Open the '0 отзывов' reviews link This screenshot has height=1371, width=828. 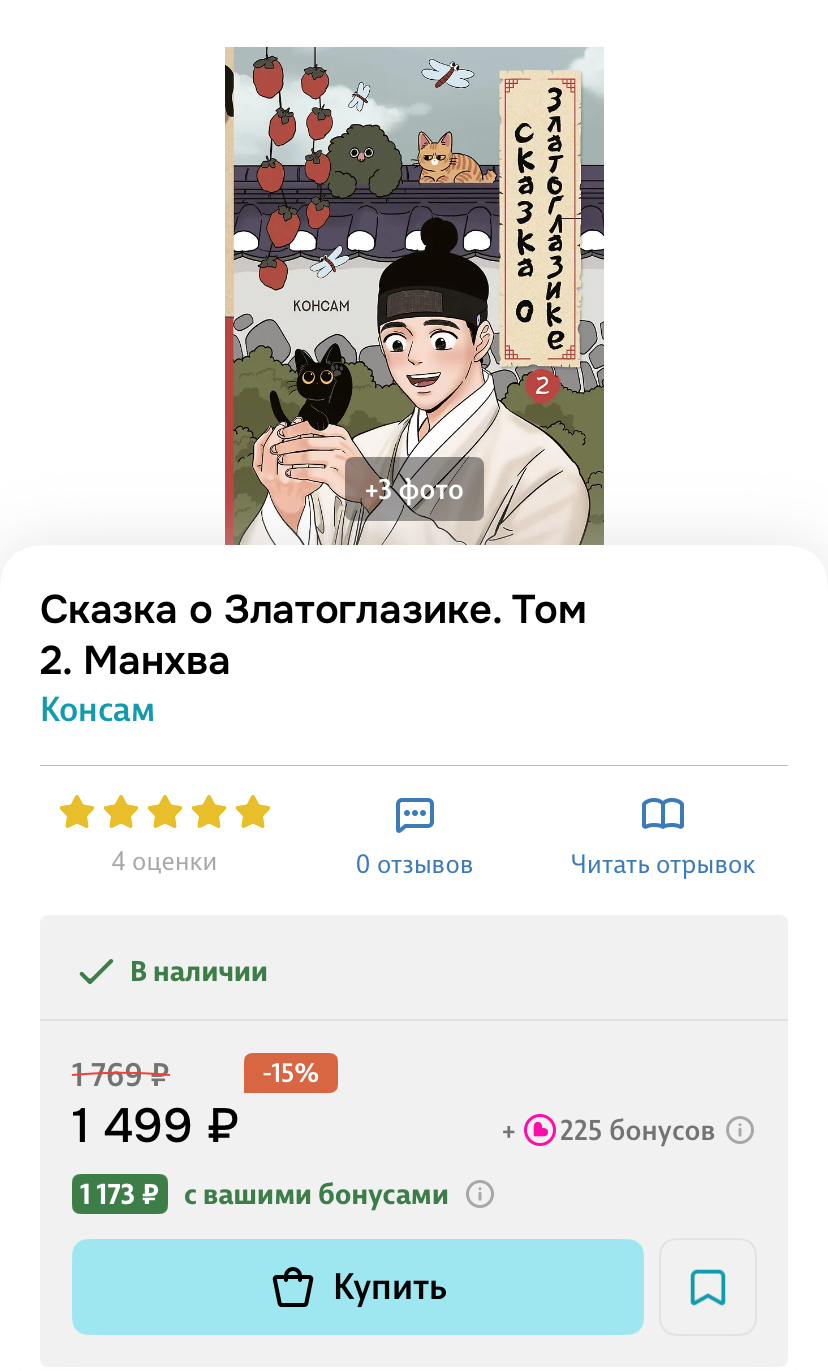(415, 865)
